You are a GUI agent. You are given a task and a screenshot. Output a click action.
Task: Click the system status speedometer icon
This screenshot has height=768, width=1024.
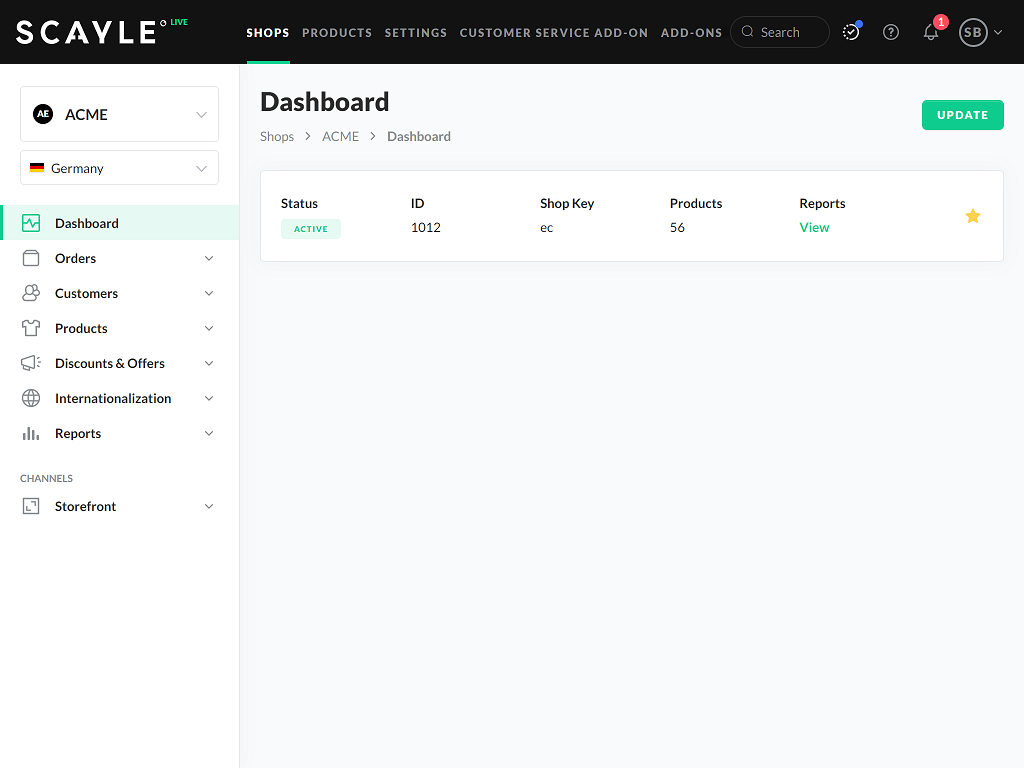click(850, 32)
